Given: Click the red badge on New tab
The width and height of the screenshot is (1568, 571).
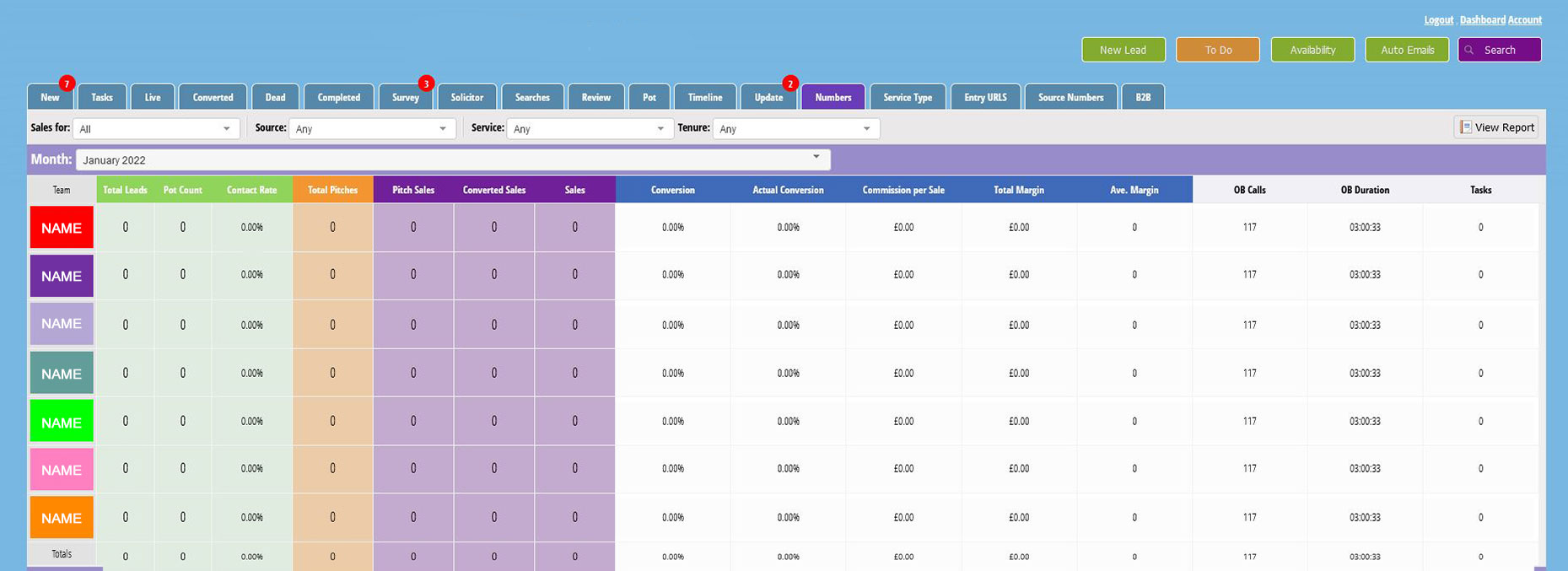Looking at the screenshot, I should click(67, 83).
